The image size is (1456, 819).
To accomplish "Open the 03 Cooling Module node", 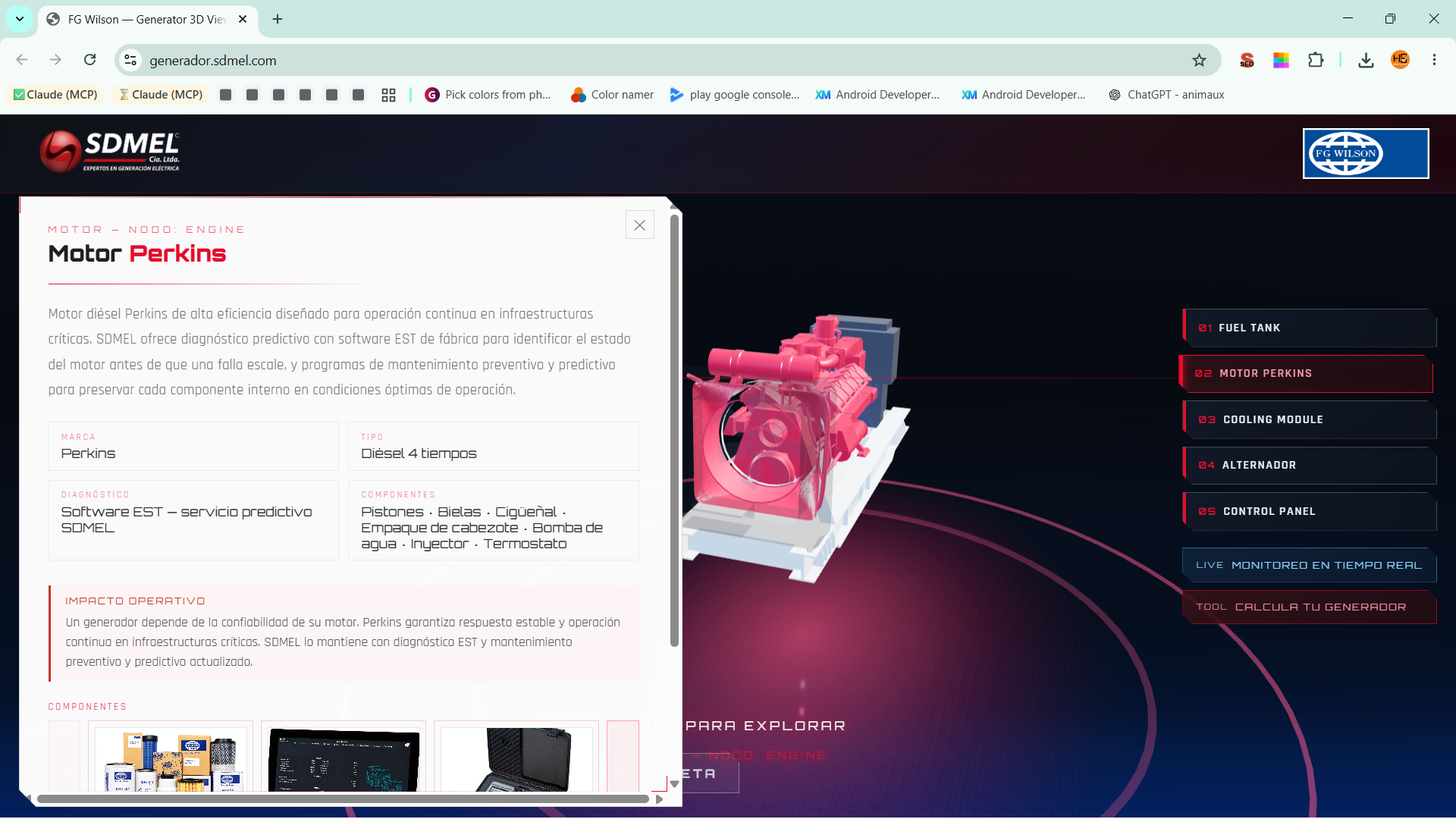I will 1309,419.
